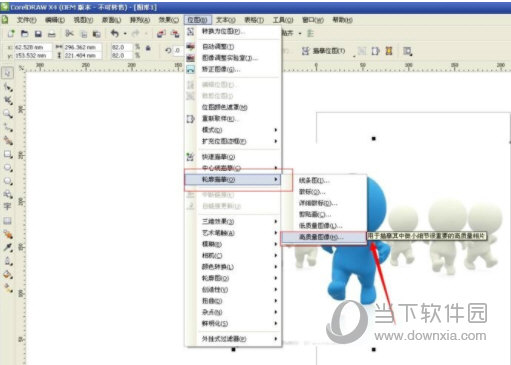Select the Ellipse tool

pos(8,168)
